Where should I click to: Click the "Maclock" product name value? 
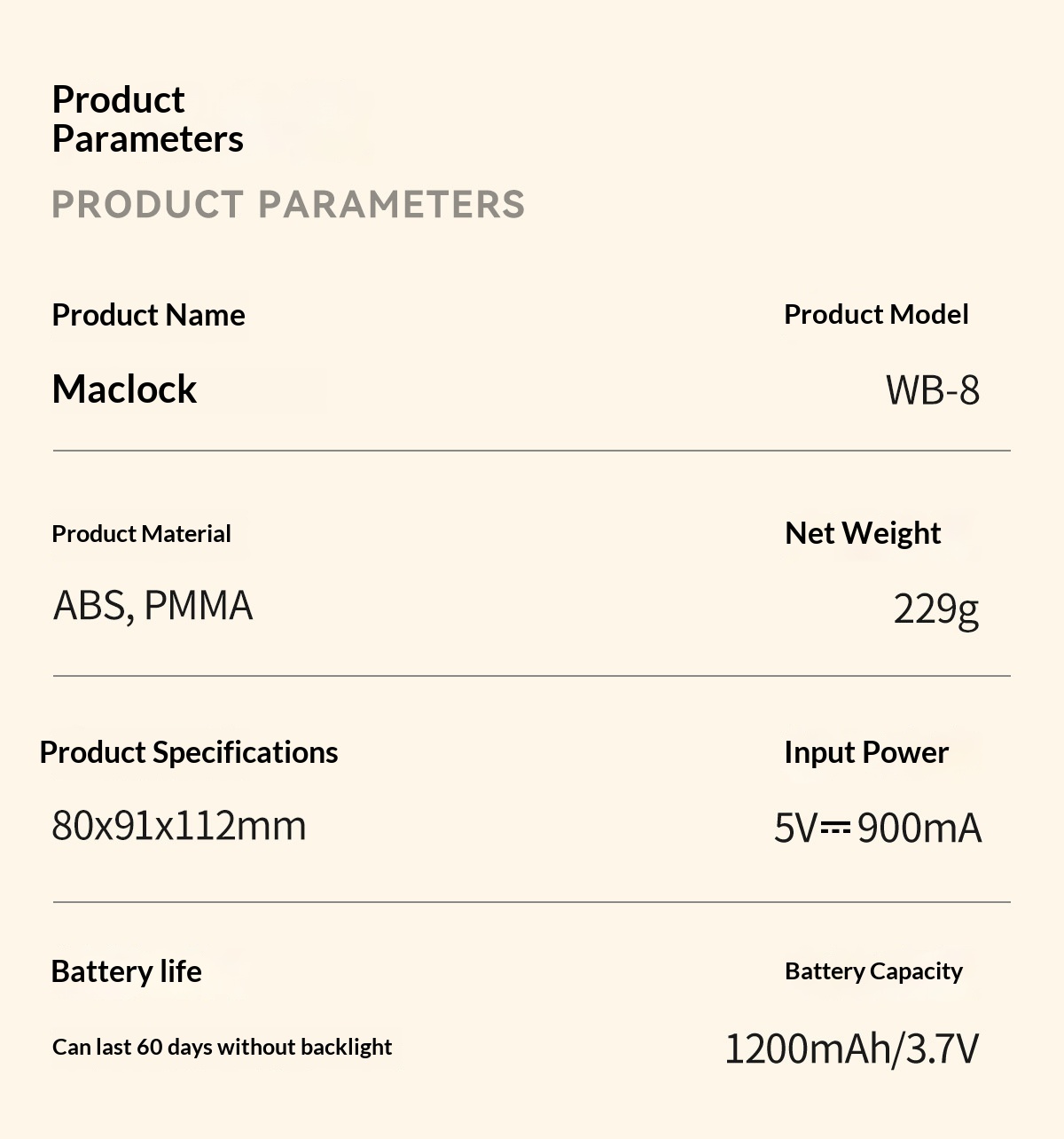(x=124, y=389)
